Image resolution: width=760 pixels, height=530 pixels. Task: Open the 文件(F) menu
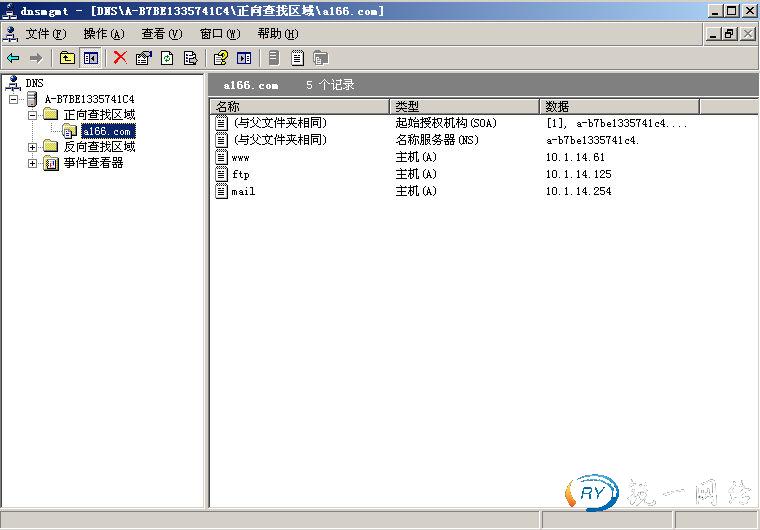pyautogui.click(x=46, y=33)
